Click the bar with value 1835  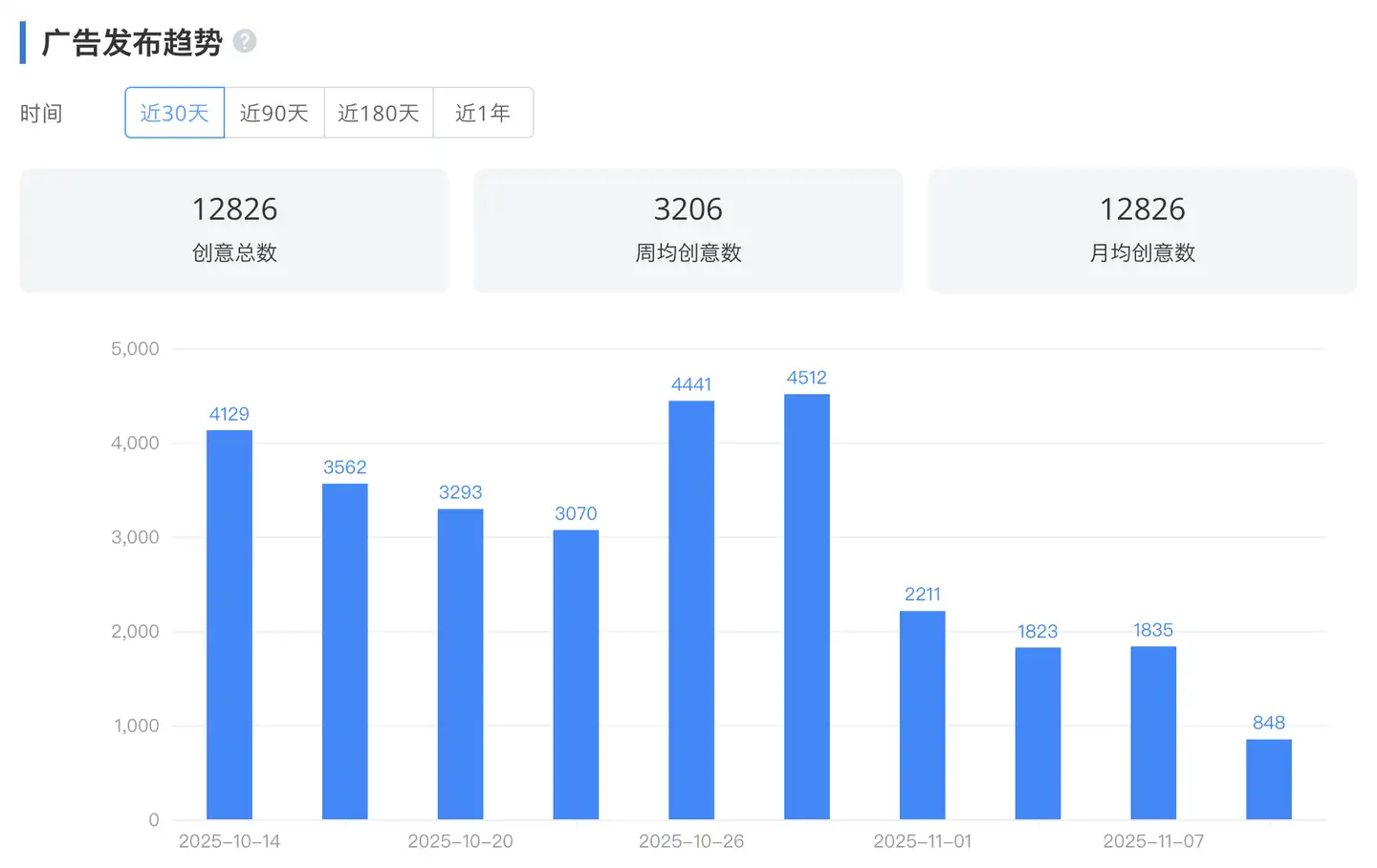coord(1153,733)
